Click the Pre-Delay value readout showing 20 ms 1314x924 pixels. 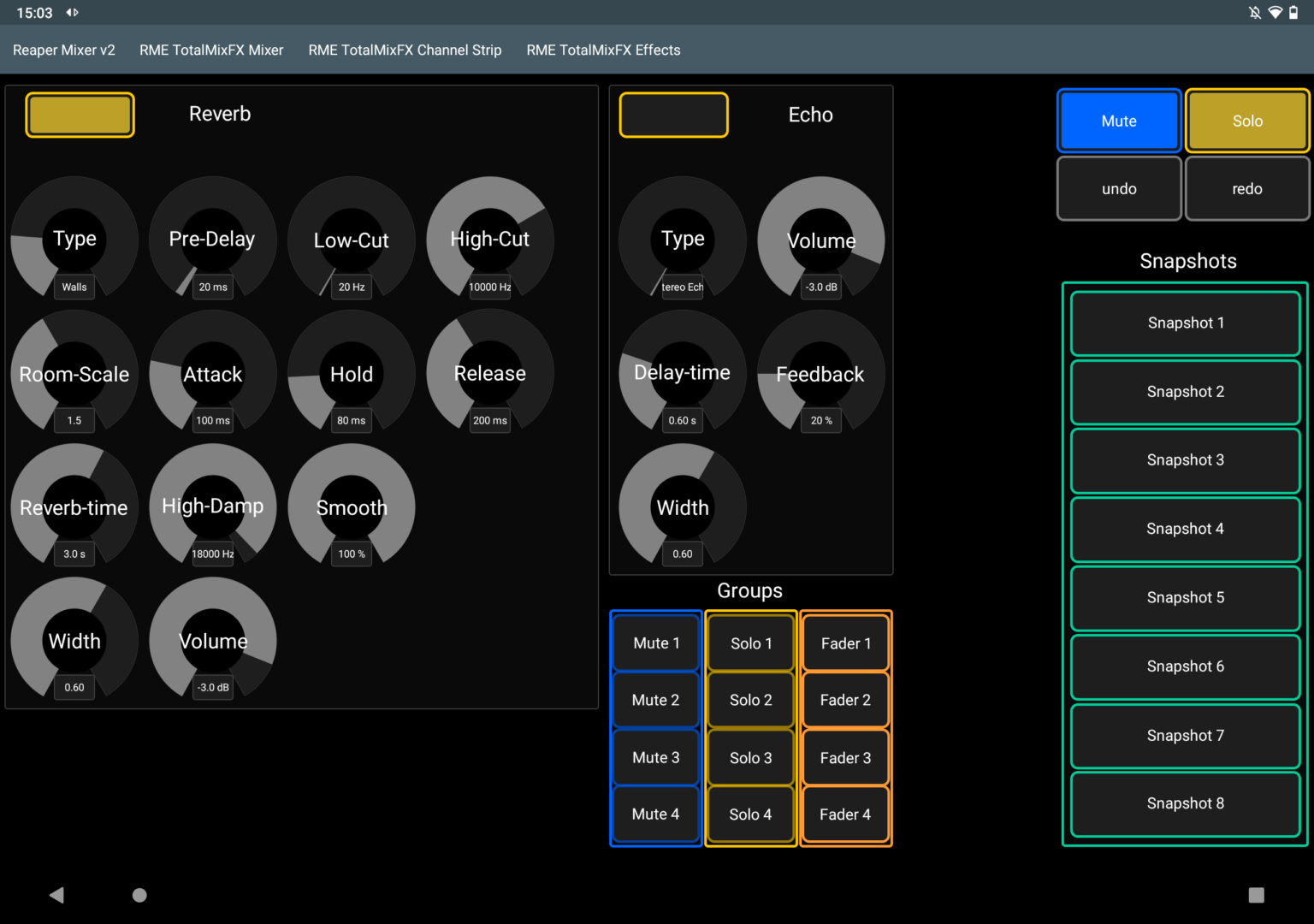click(x=212, y=287)
